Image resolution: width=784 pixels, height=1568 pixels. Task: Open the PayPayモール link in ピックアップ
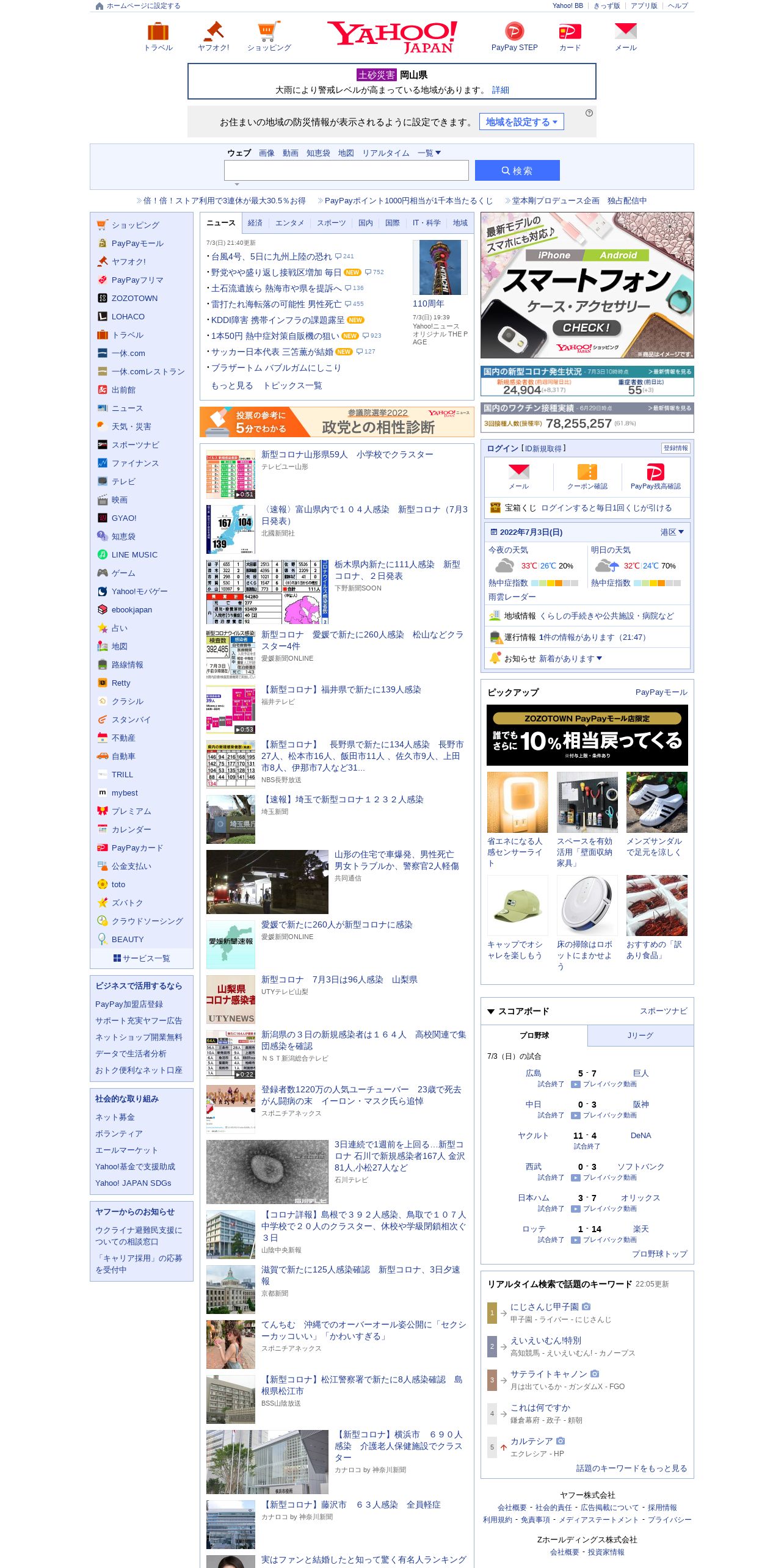(x=661, y=692)
